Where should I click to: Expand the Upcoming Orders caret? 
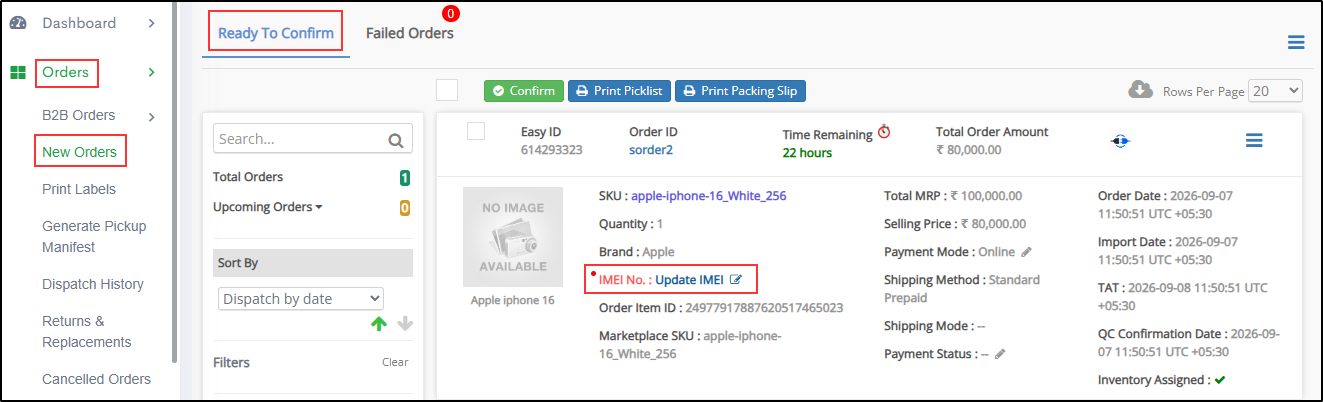[x=319, y=208]
